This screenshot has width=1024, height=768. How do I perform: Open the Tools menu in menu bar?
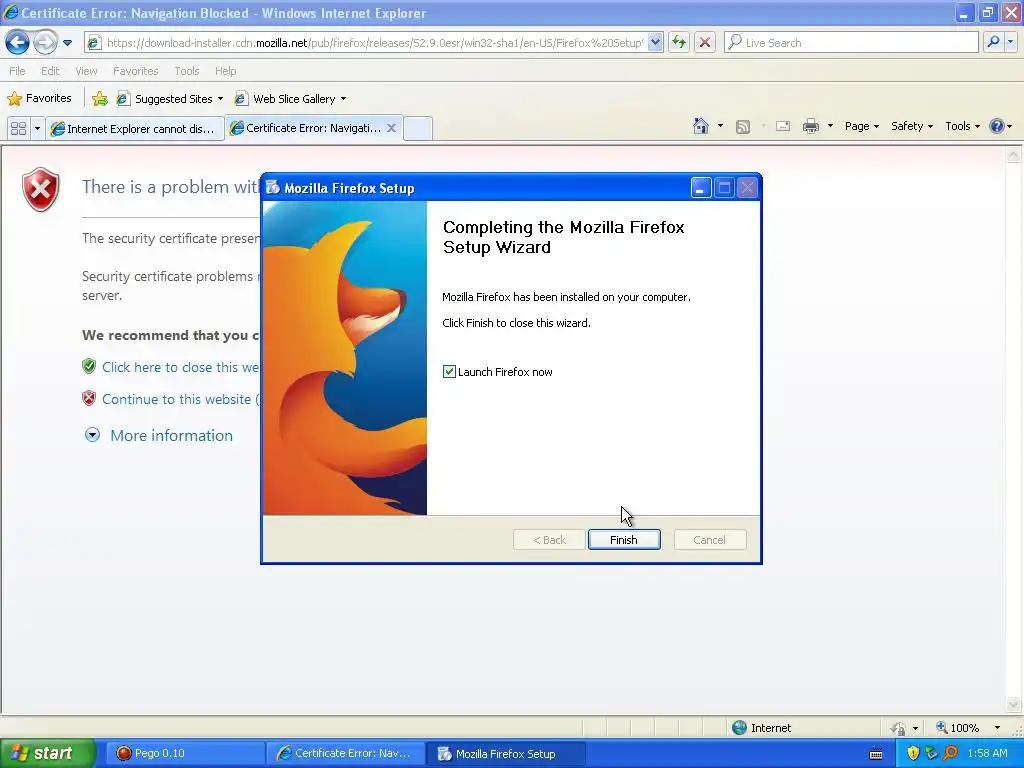pos(187,71)
